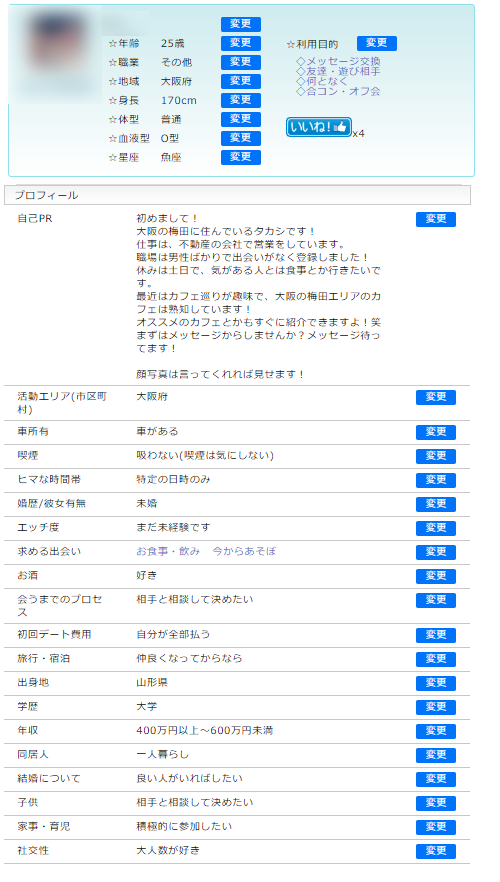Image resolution: width=500 pixels, height=882 pixels.
Task: Edit the 社交性 row value
Action: tap(436, 851)
